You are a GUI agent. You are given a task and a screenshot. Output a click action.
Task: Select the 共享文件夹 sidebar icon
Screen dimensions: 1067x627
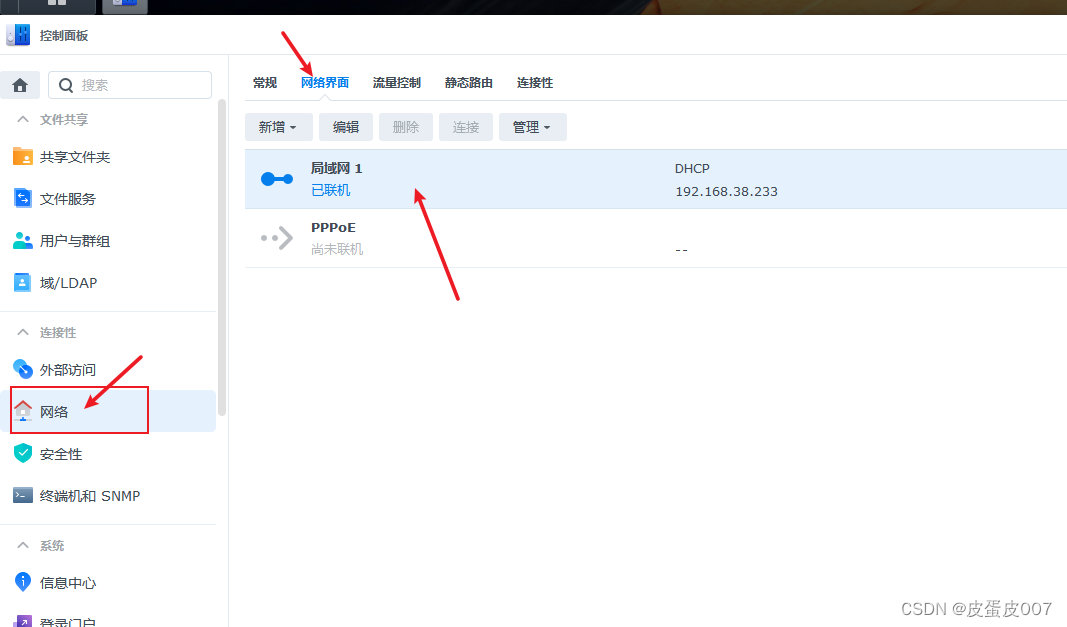pyautogui.click(x=23, y=157)
